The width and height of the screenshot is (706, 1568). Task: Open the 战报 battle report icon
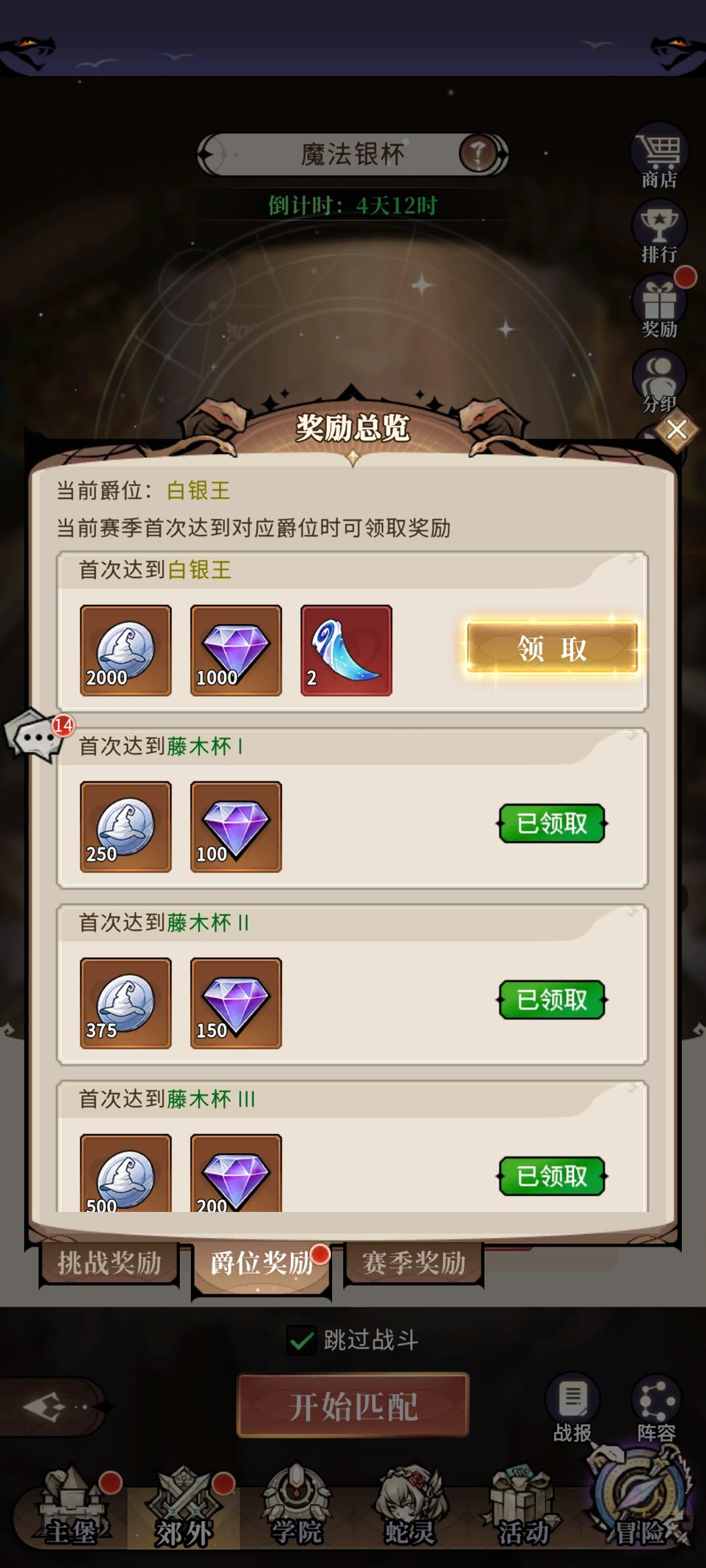[x=573, y=1410]
